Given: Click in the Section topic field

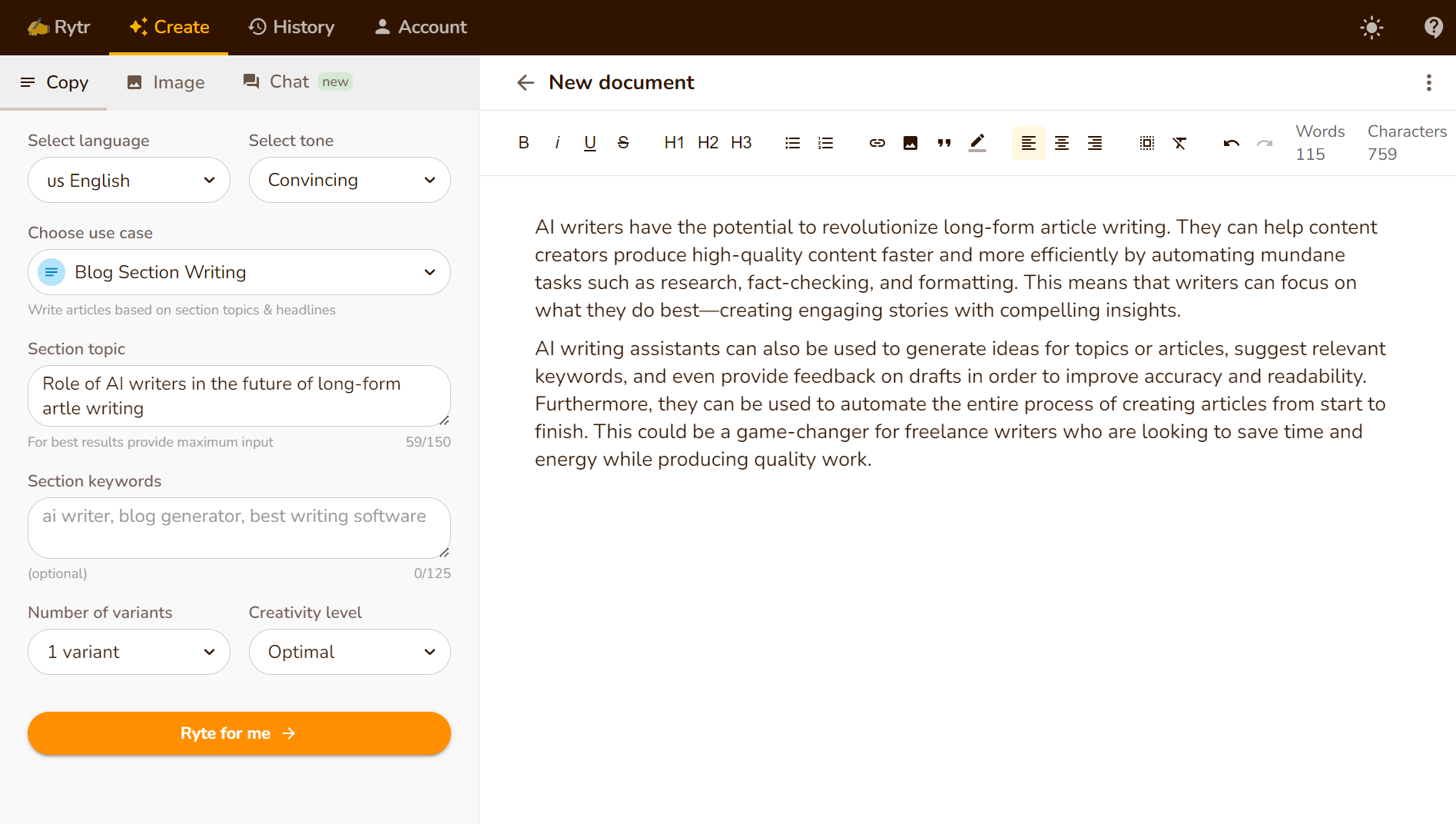Looking at the screenshot, I should pyautogui.click(x=239, y=396).
